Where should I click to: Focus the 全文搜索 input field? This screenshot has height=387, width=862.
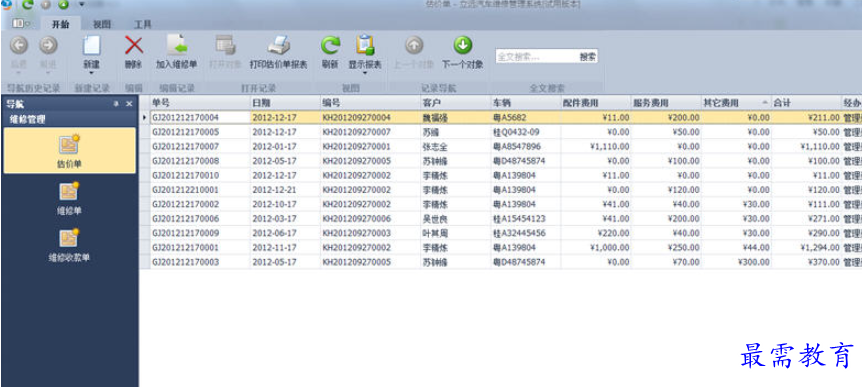pos(536,57)
